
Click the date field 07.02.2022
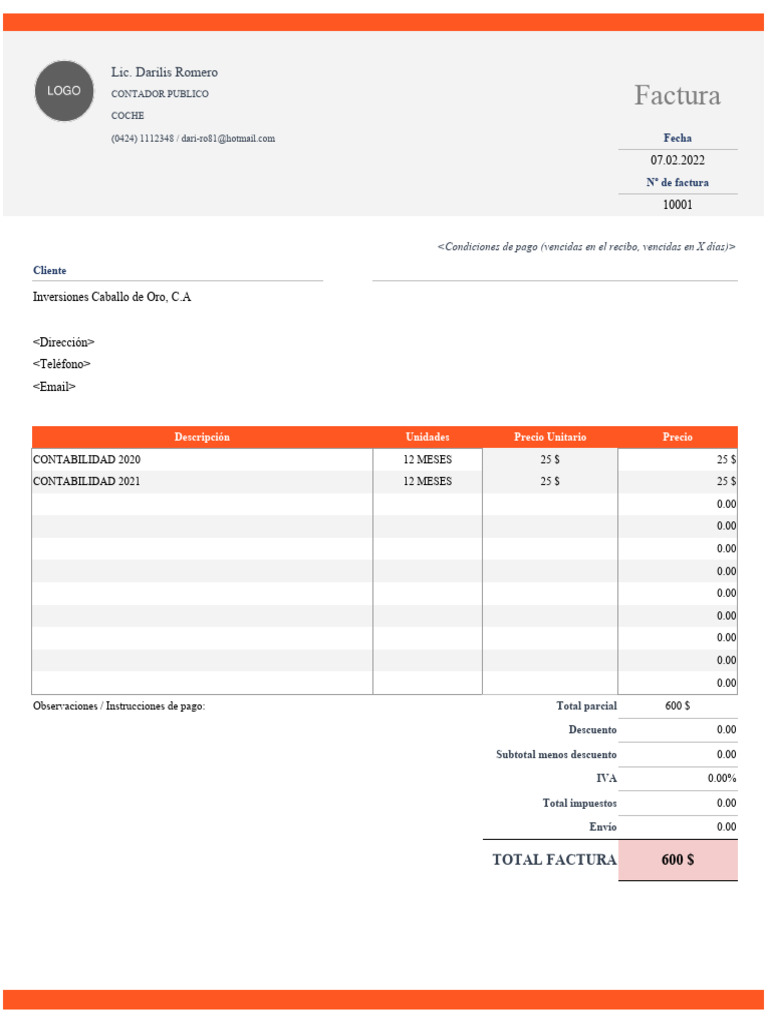(677, 160)
